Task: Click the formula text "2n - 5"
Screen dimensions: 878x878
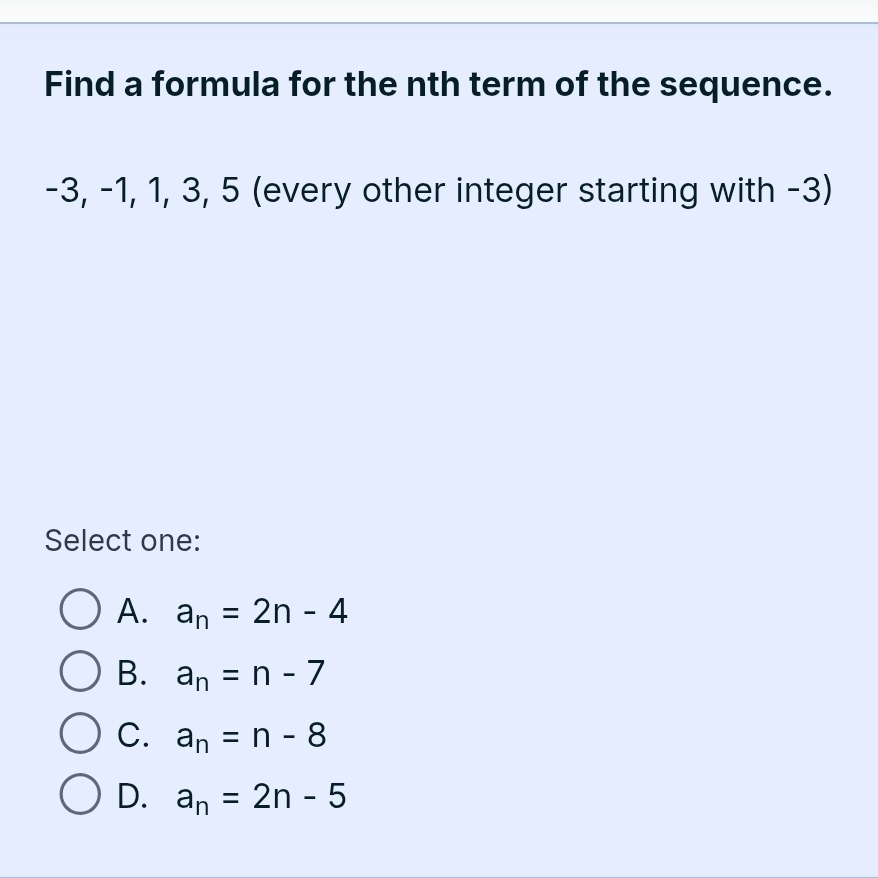Action: tap(300, 797)
